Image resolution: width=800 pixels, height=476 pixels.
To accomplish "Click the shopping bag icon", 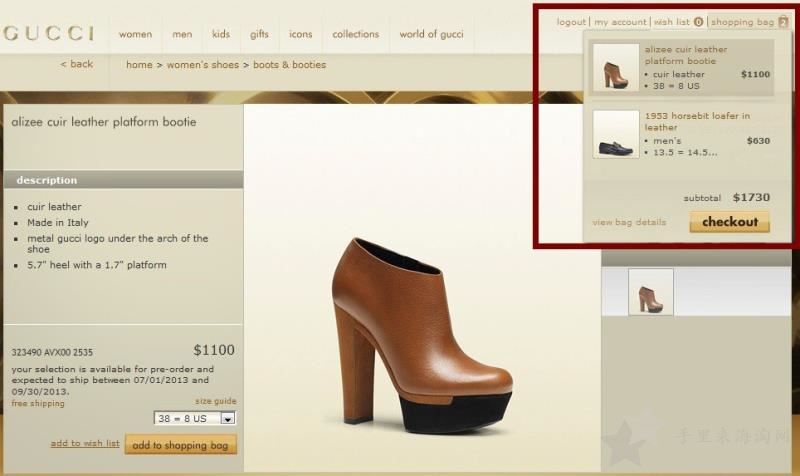I will (783, 22).
